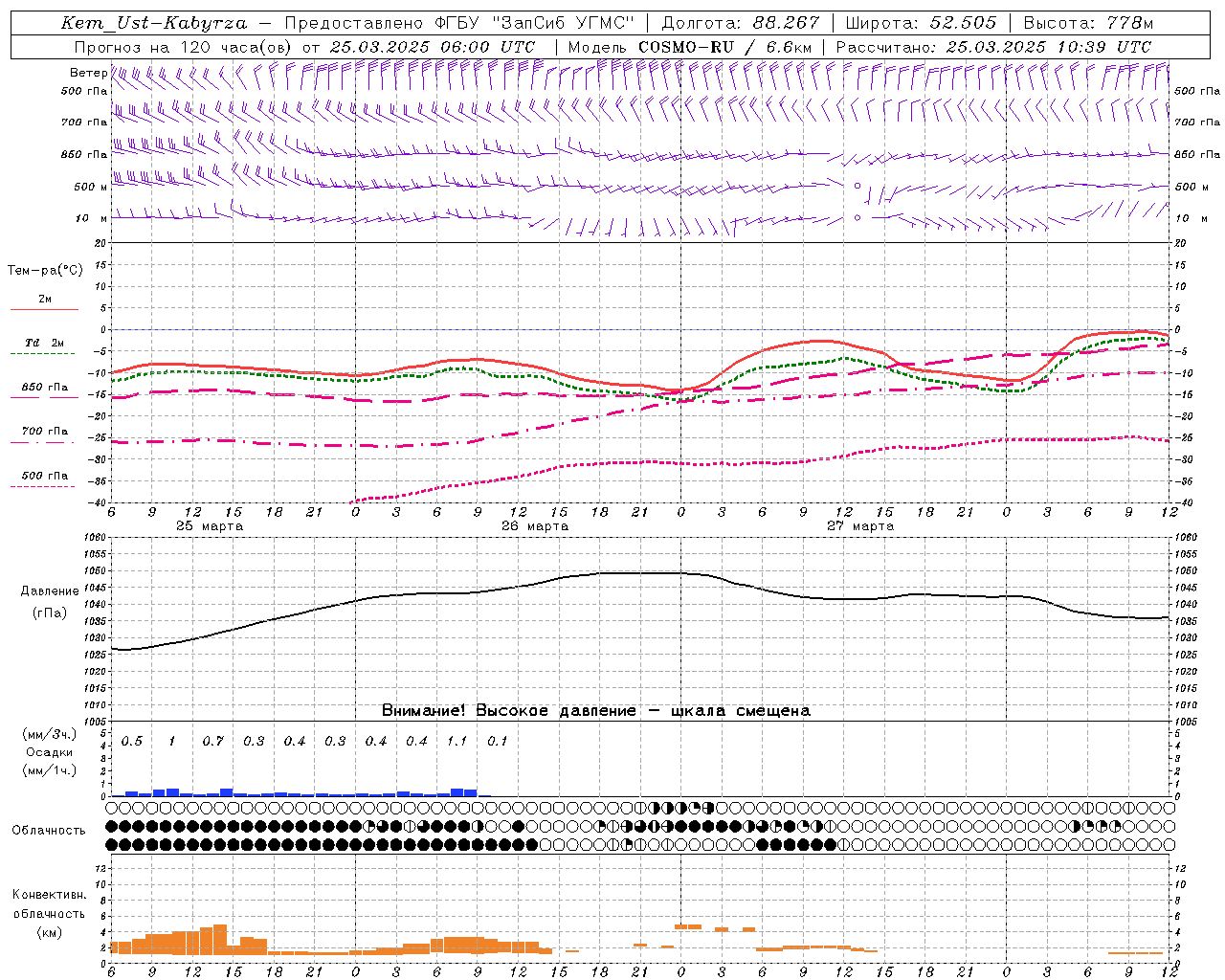The width and height of the screenshot is (1225, 980).
Task: Click the 500 гПа temperature legend entry
Action: (45, 476)
